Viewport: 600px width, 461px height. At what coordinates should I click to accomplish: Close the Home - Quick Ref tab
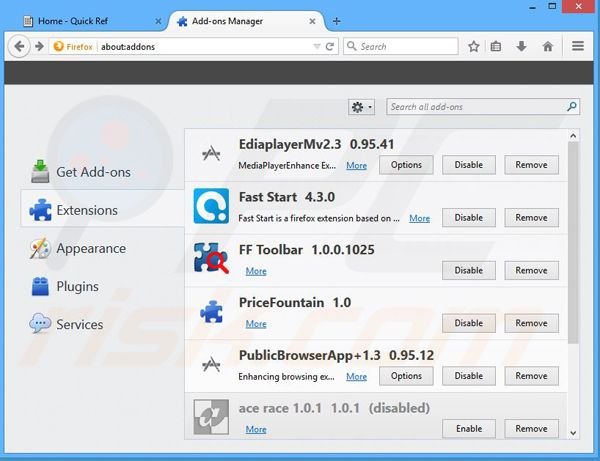(x=158, y=21)
